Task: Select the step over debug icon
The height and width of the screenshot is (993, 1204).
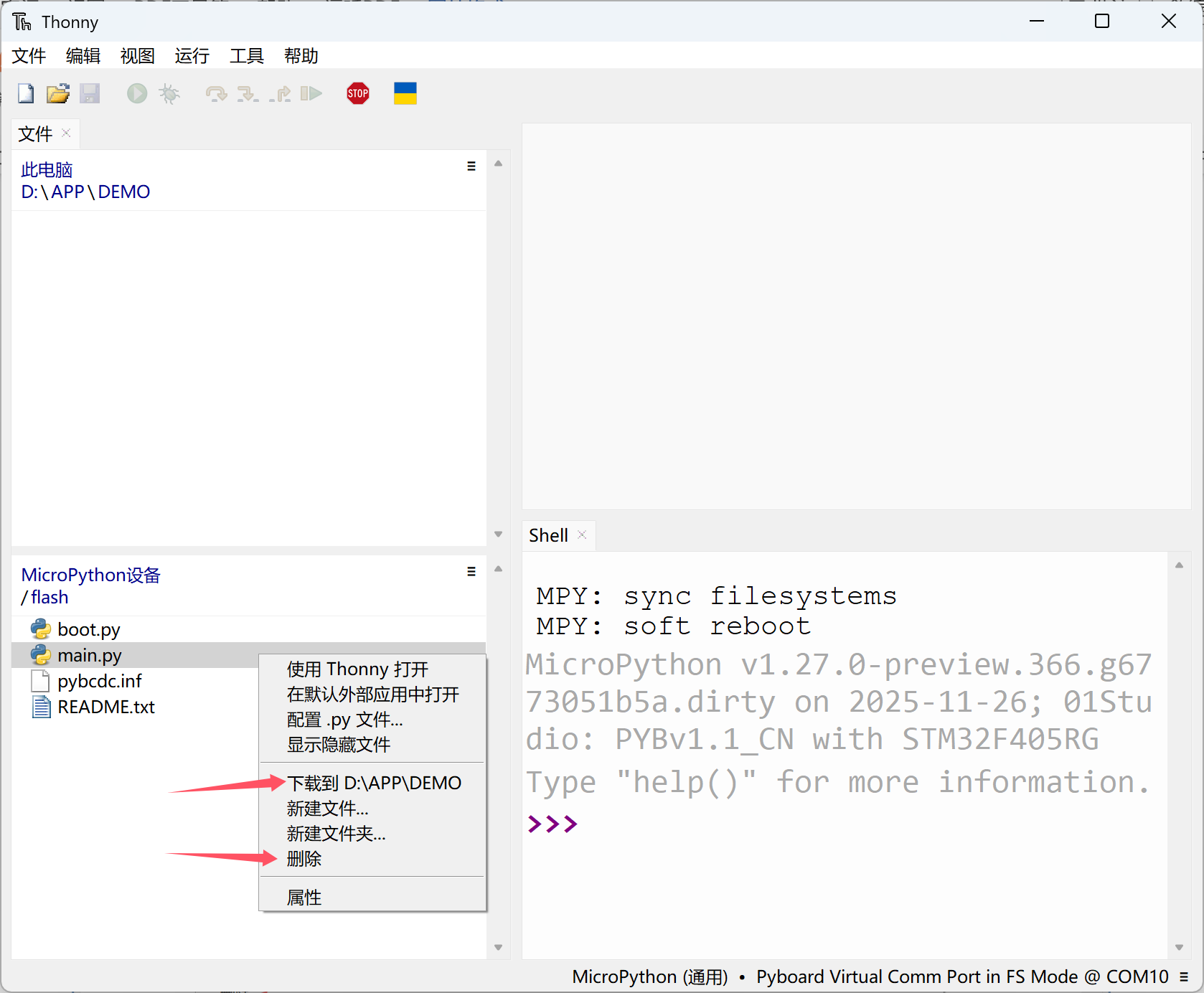Action: (215, 93)
